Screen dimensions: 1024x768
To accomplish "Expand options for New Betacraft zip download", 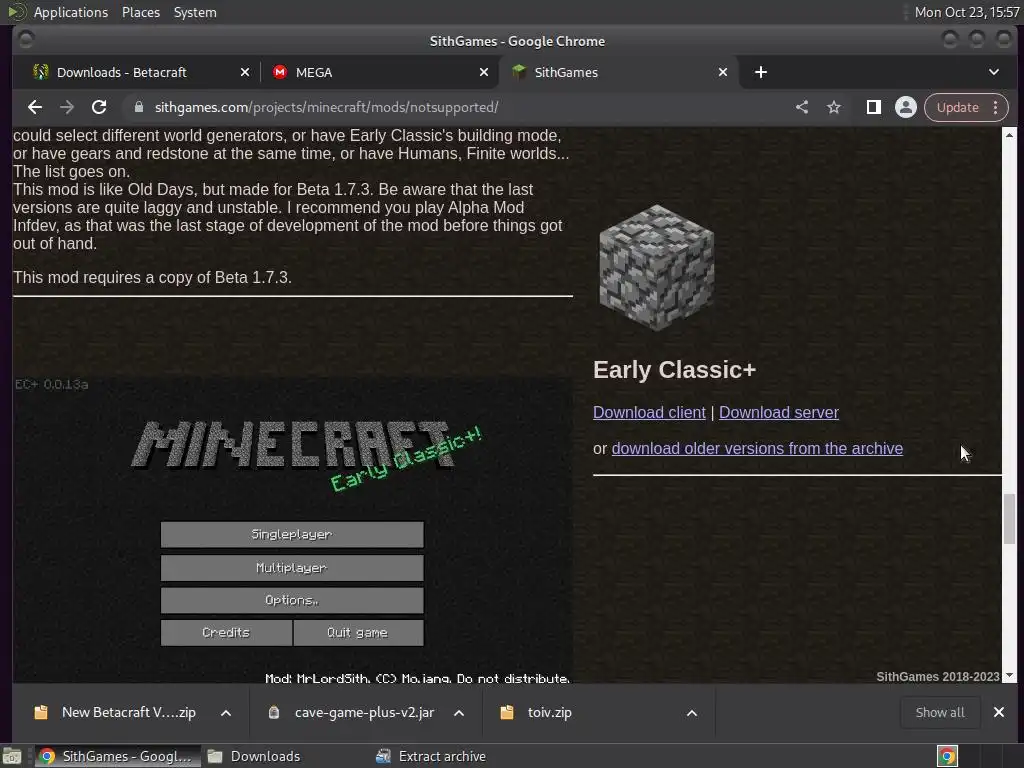I will (x=226, y=712).
